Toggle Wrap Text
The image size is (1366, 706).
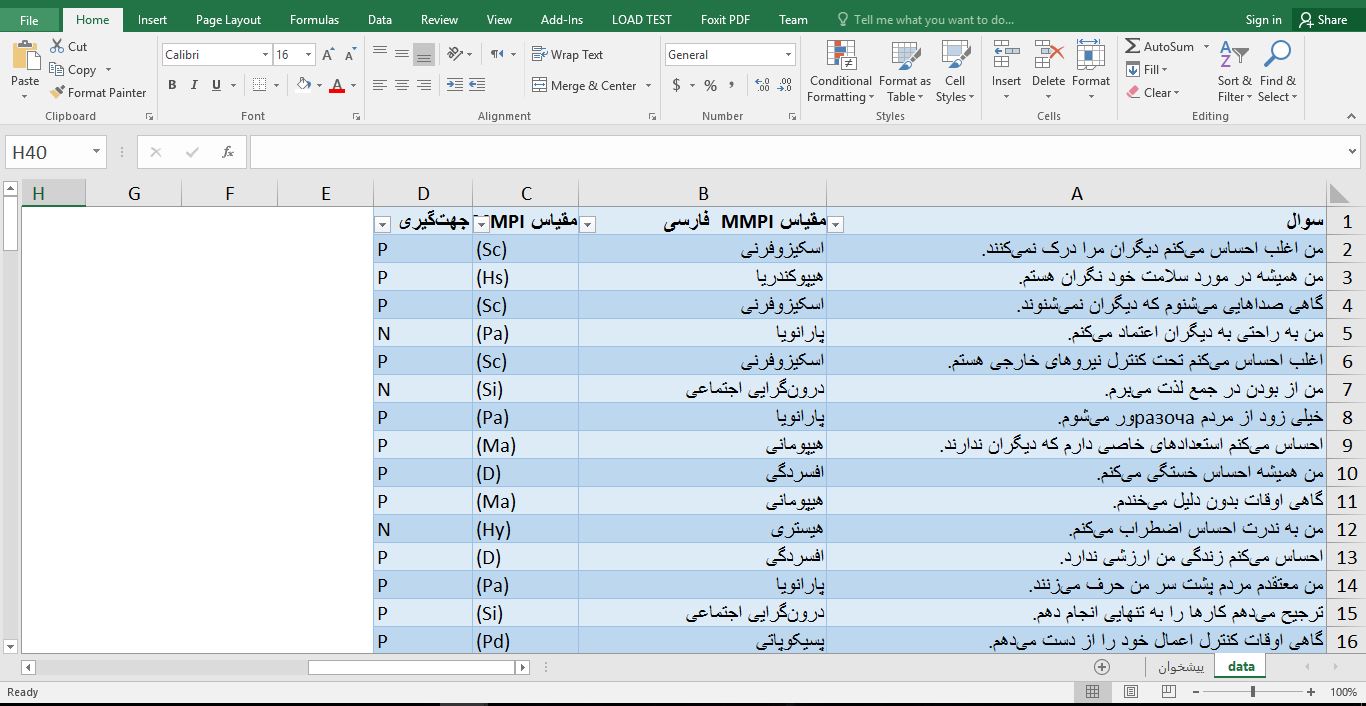pyautogui.click(x=567, y=55)
